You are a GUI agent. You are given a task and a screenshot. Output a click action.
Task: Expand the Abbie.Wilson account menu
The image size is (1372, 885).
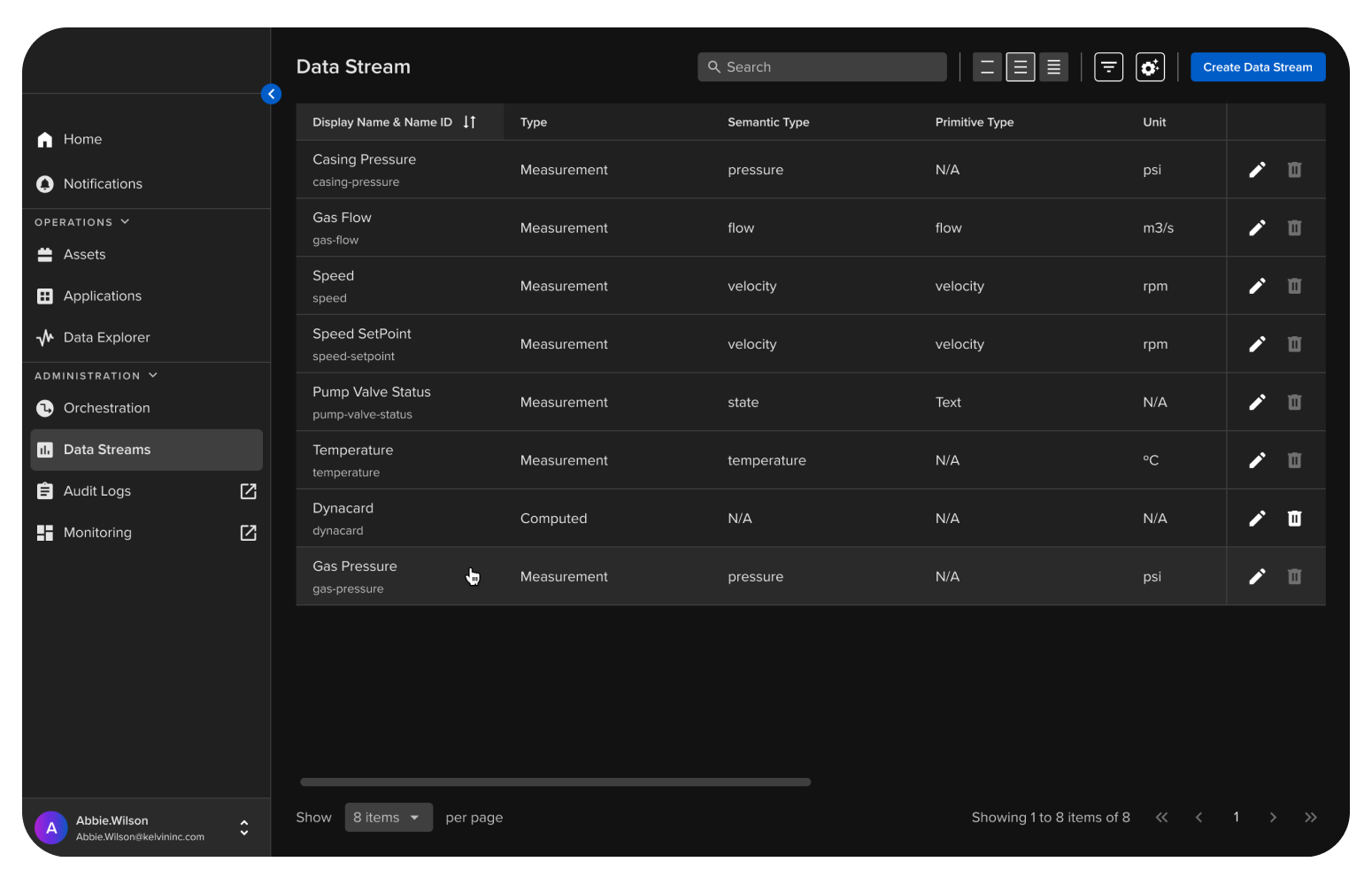tap(244, 828)
